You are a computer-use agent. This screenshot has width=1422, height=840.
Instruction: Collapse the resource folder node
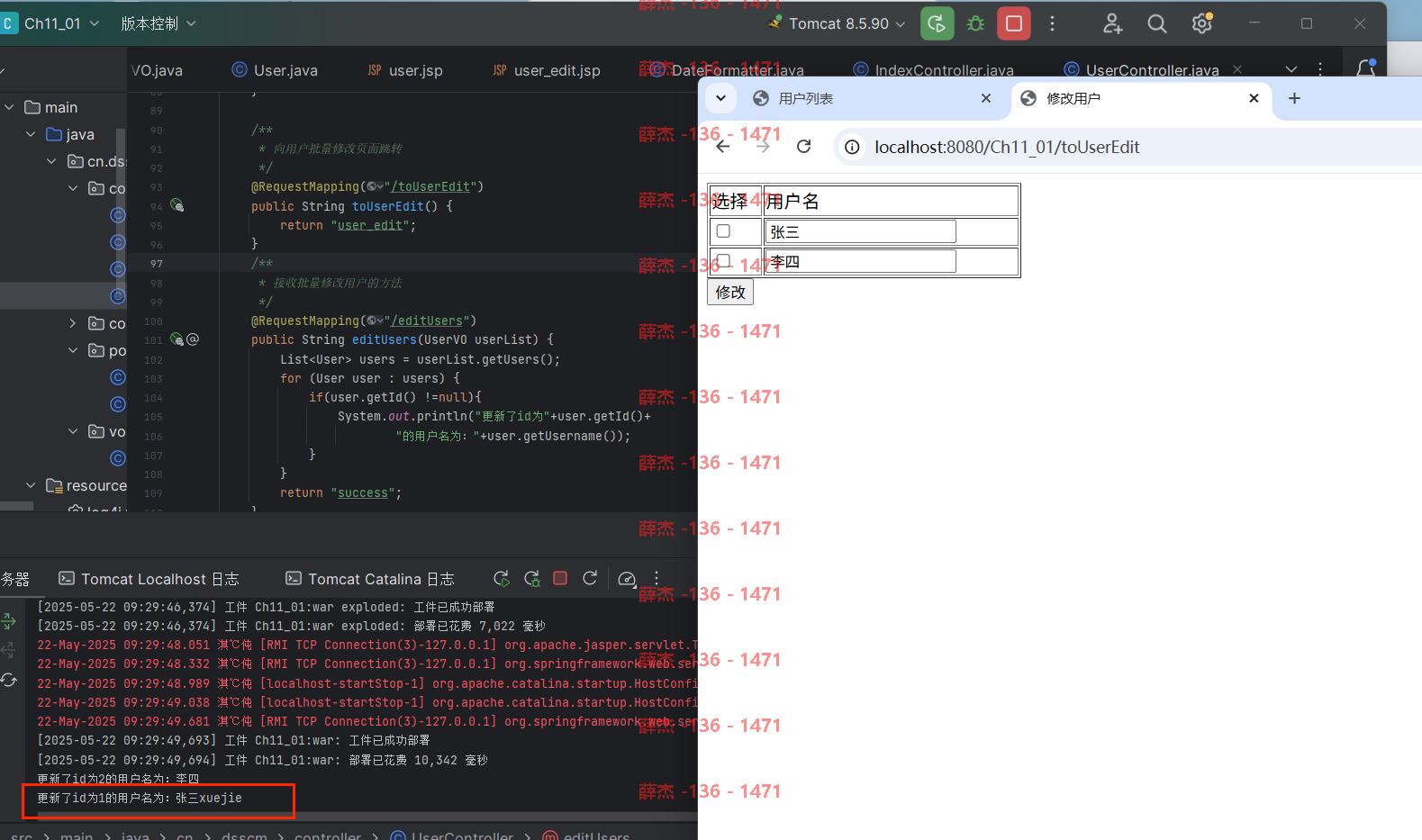coord(31,485)
